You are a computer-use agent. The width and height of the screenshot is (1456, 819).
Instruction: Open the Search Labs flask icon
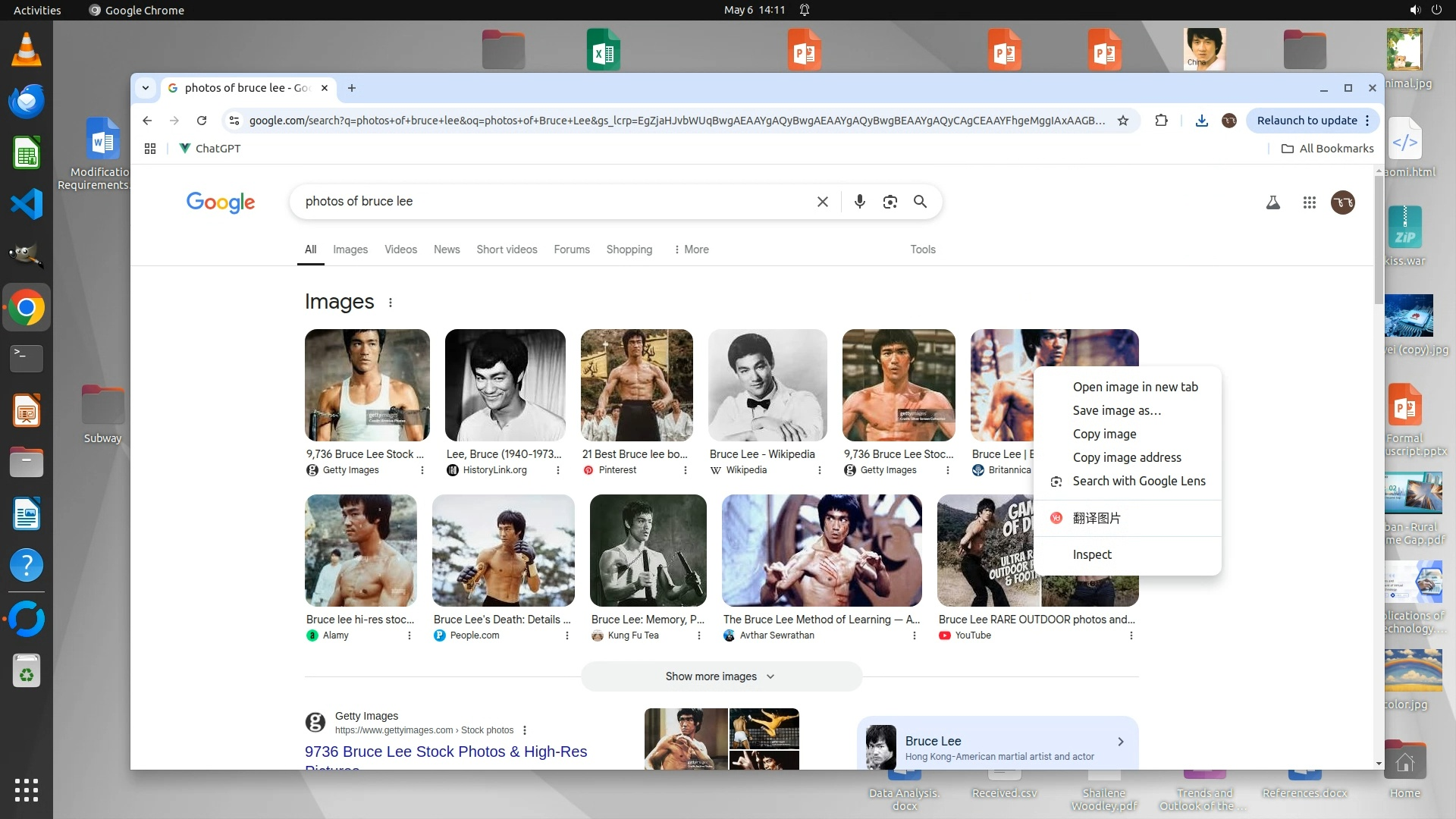tap(1273, 202)
